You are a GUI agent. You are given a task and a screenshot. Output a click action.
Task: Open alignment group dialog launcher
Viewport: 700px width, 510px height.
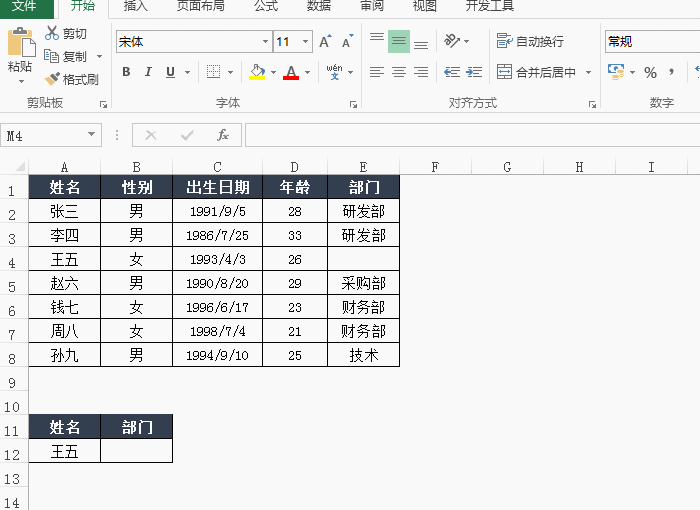click(592, 105)
